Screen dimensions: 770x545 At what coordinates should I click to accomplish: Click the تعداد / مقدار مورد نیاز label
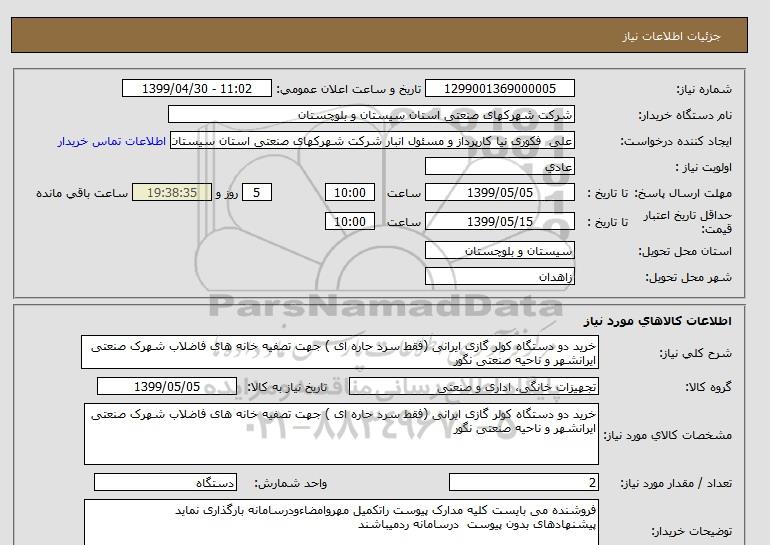[x=676, y=484]
